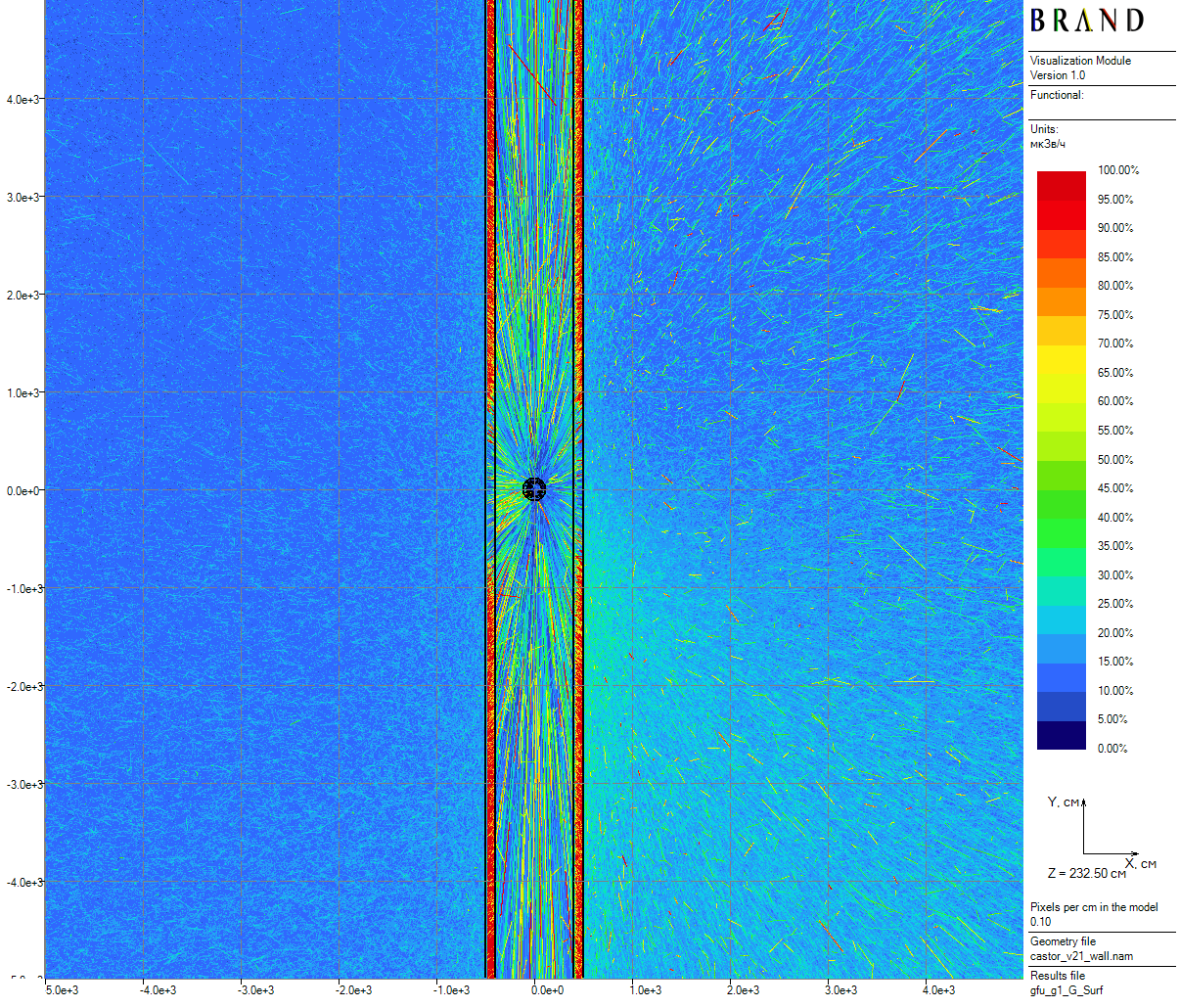Click the 4.0e+3 tick on the Y axis

[23, 100]
